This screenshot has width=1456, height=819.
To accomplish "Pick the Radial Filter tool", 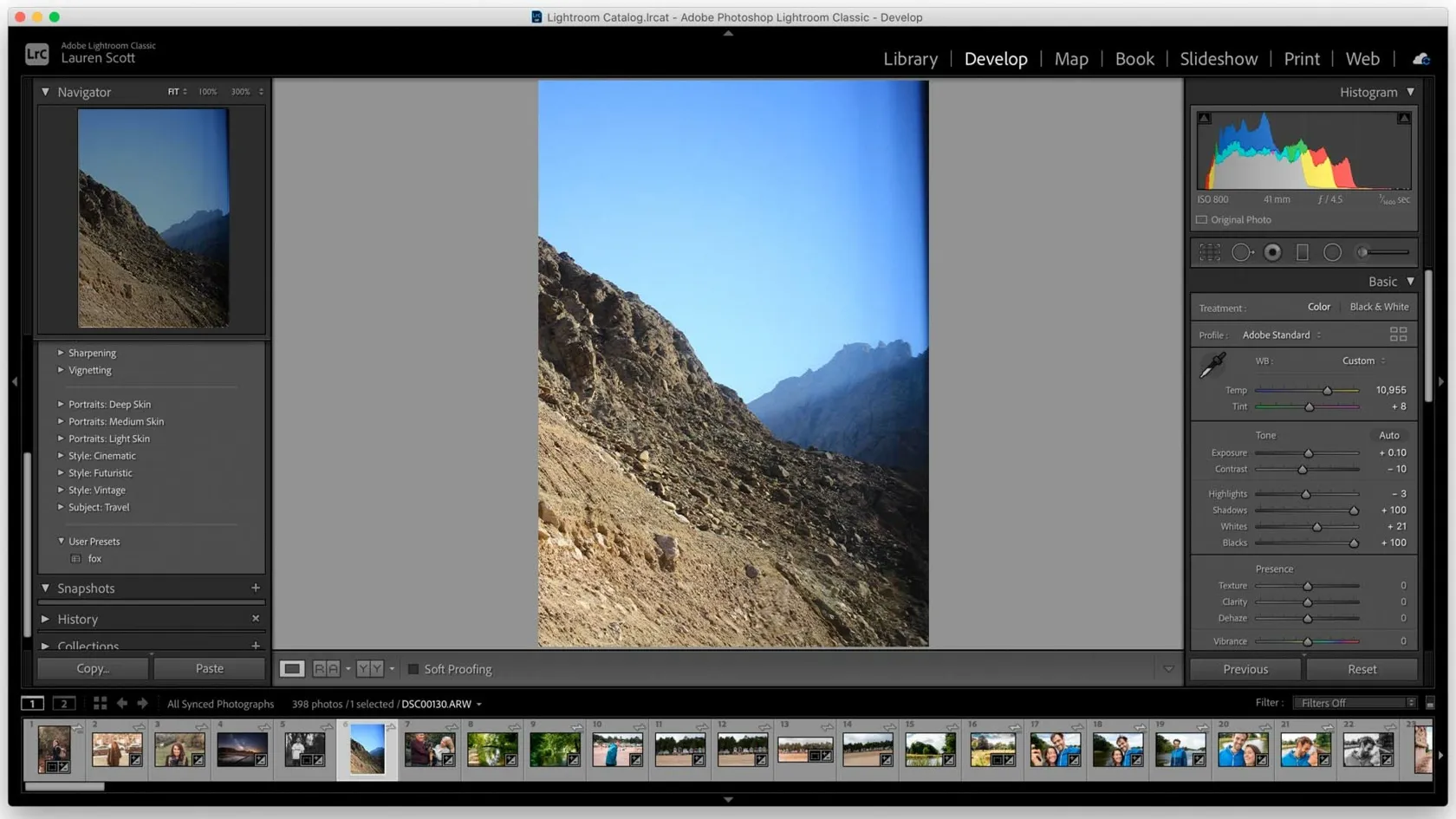I will [x=1332, y=252].
